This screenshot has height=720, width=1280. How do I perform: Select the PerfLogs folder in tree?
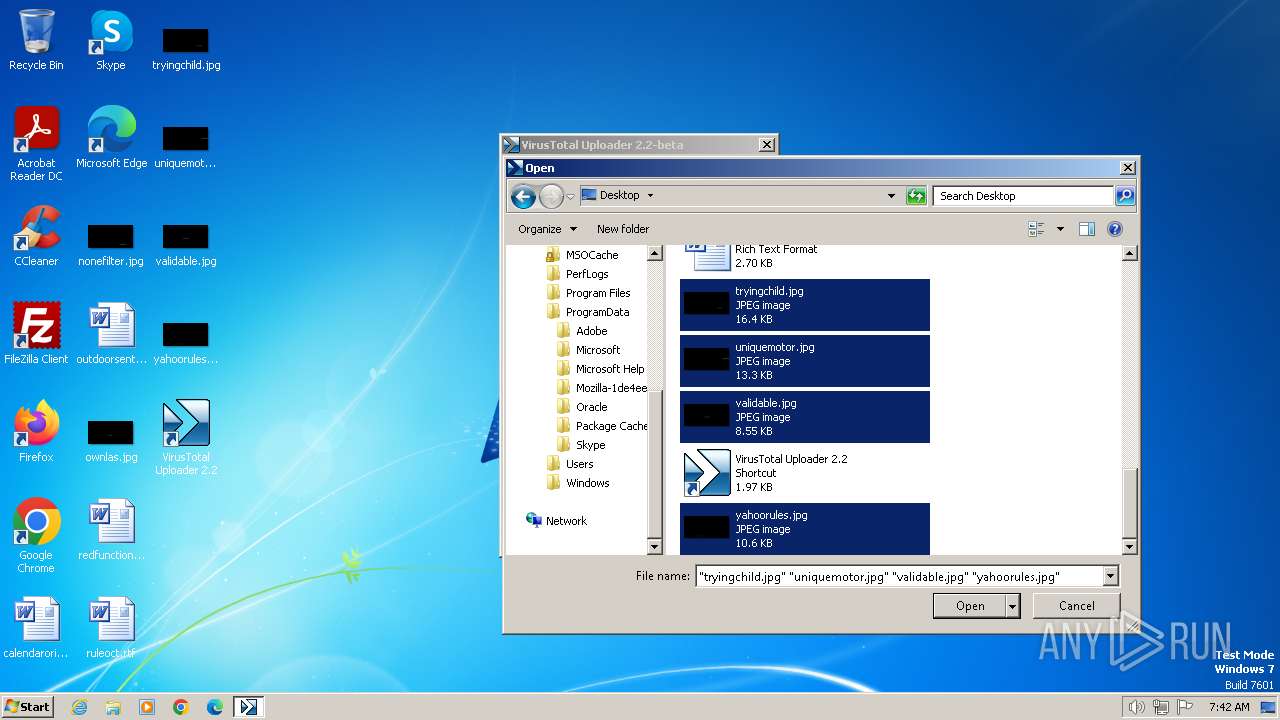578,274
